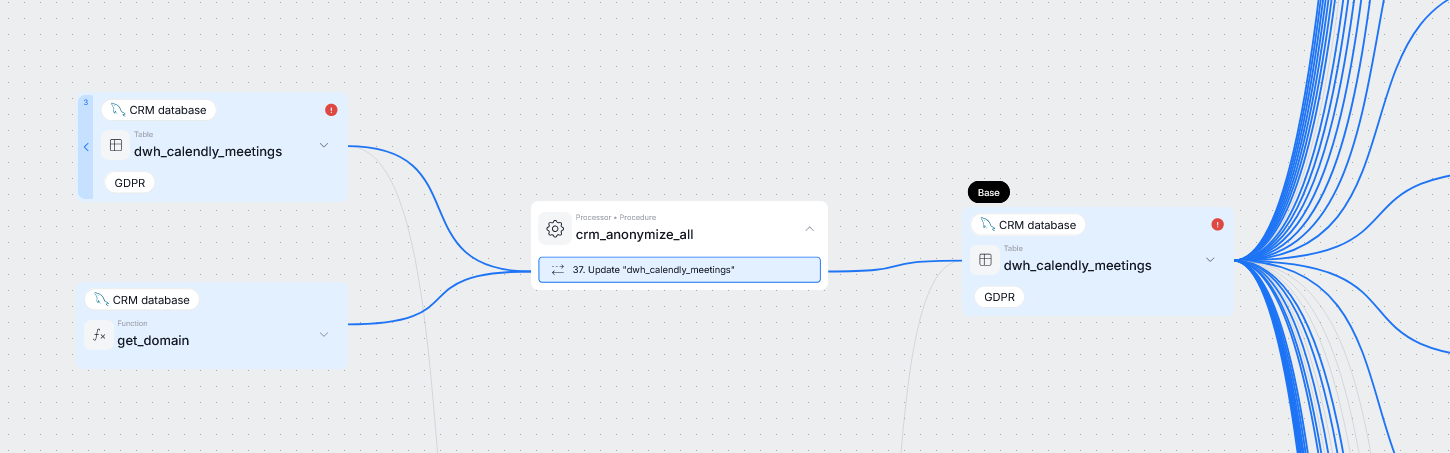Image resolution: width=1450 pixels, height=453 pixels.
Task: Click the arrows icon in the step 37 row
Action: pos(557,270)
